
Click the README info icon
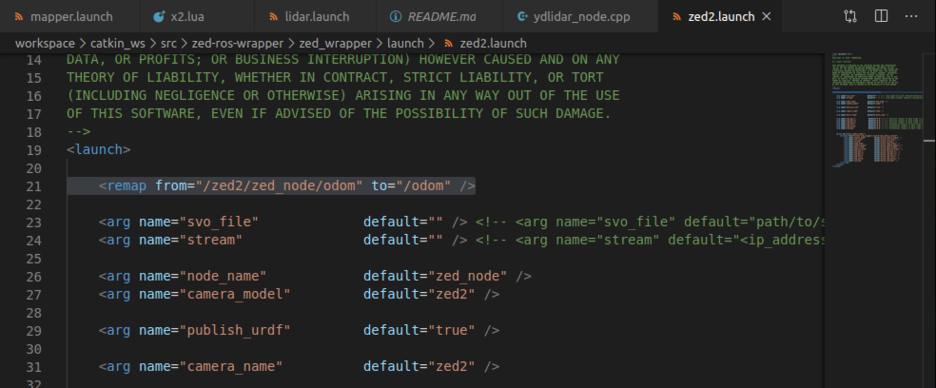395,17
